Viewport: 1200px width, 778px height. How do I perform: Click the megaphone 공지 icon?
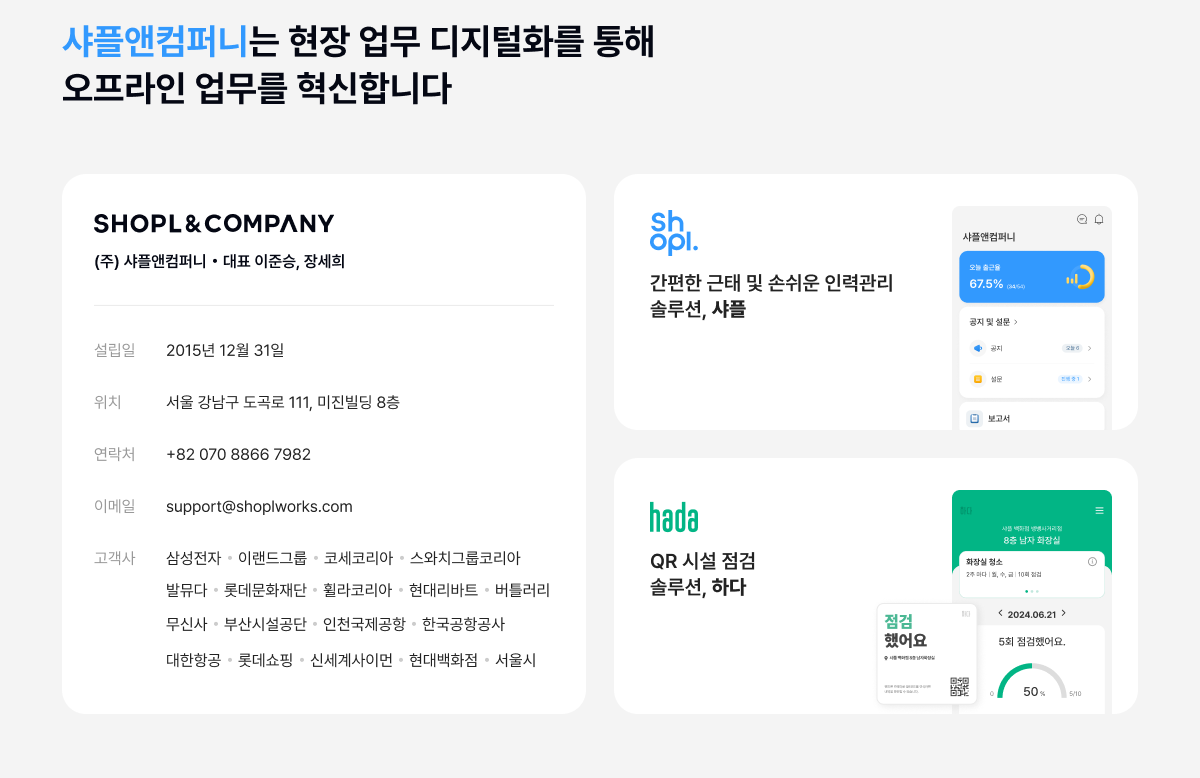[978, 348]
